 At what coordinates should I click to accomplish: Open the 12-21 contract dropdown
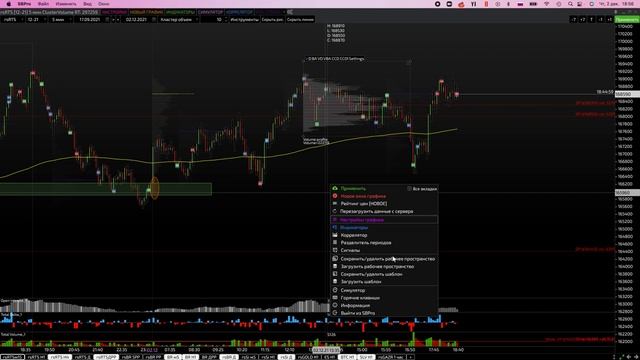coord(36,20)
